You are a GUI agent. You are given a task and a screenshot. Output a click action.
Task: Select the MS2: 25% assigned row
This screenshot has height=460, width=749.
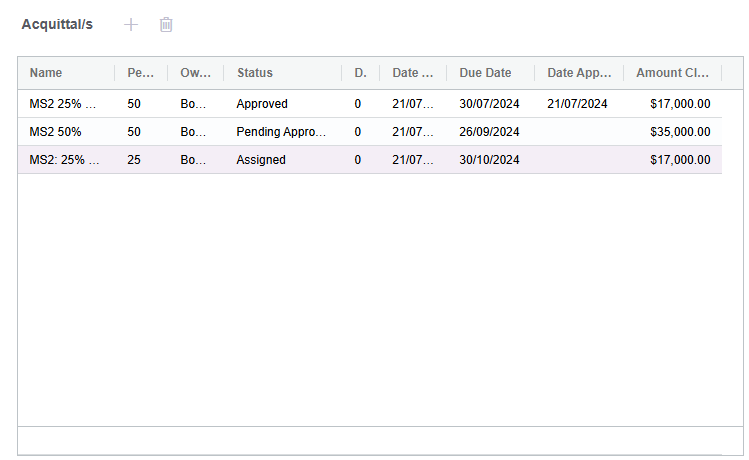click(370, 160)
